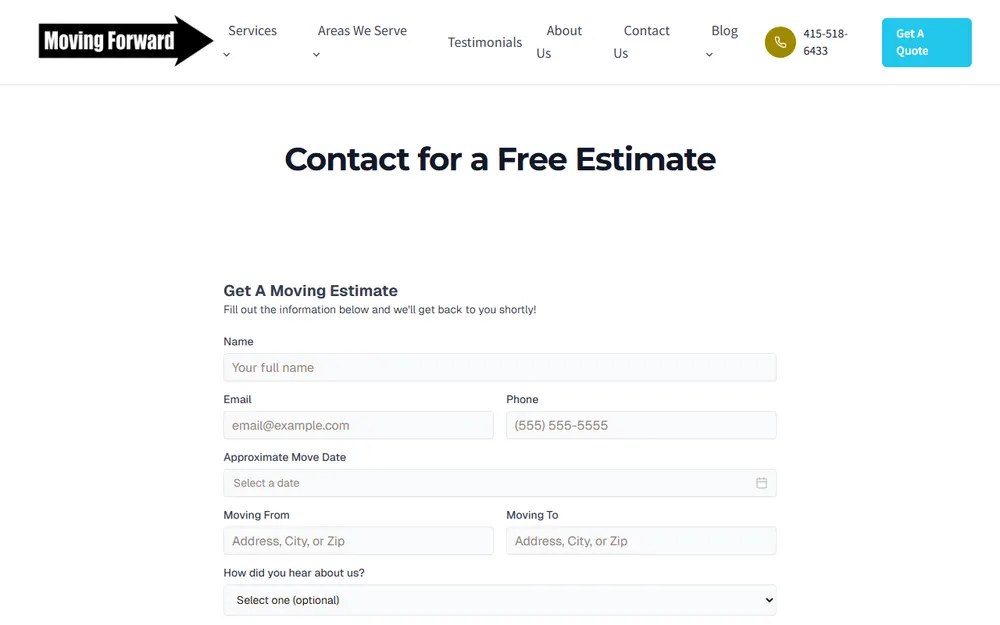Focus the Name input field

pos(500,367)
